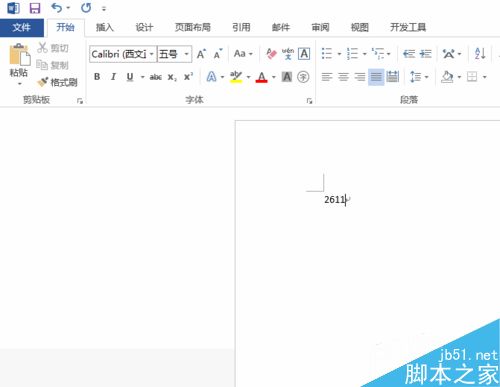
Task: Open the 文件 (File) tab
Action: click(x=22, y=27)
